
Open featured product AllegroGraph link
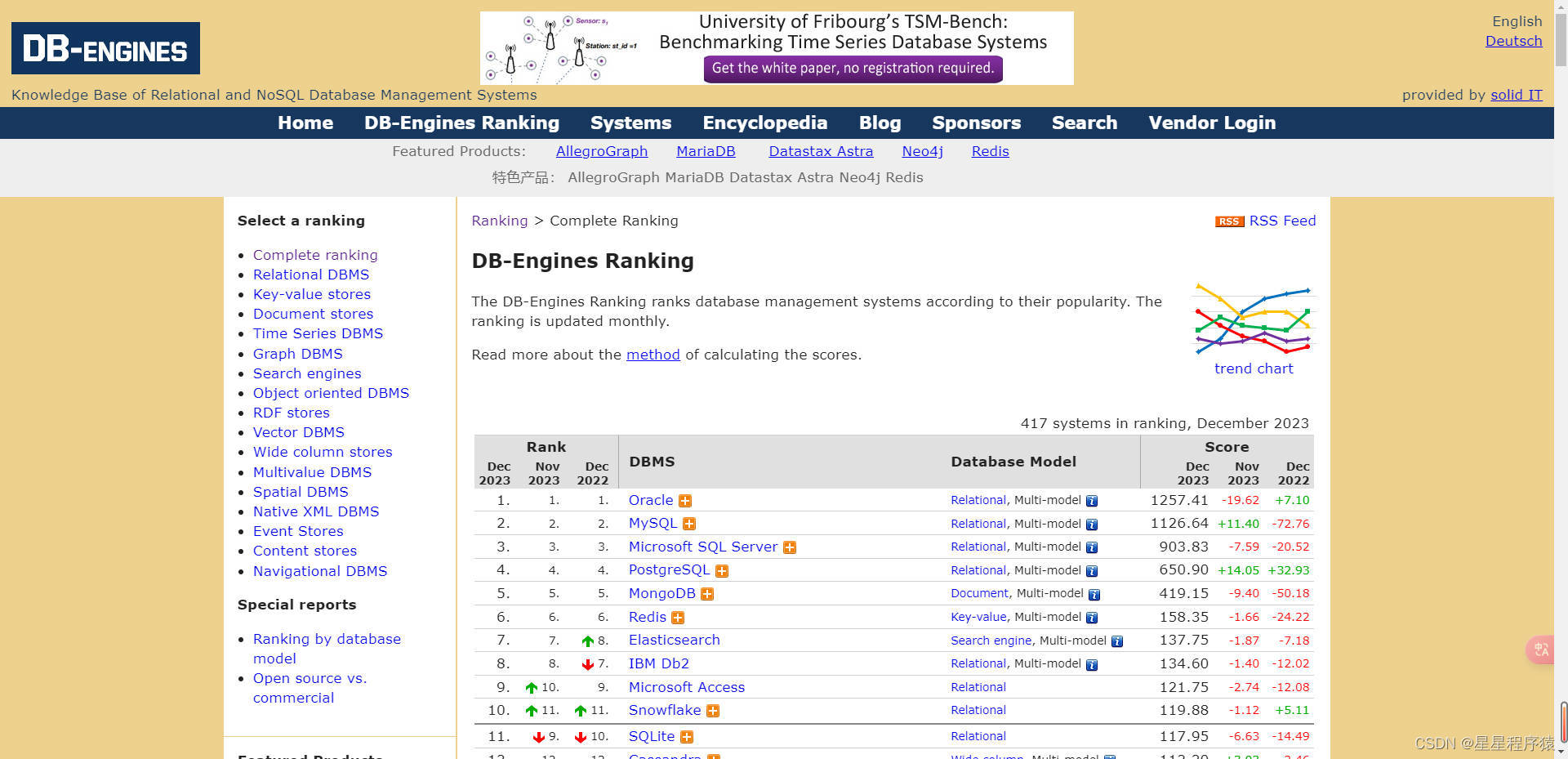601,151
